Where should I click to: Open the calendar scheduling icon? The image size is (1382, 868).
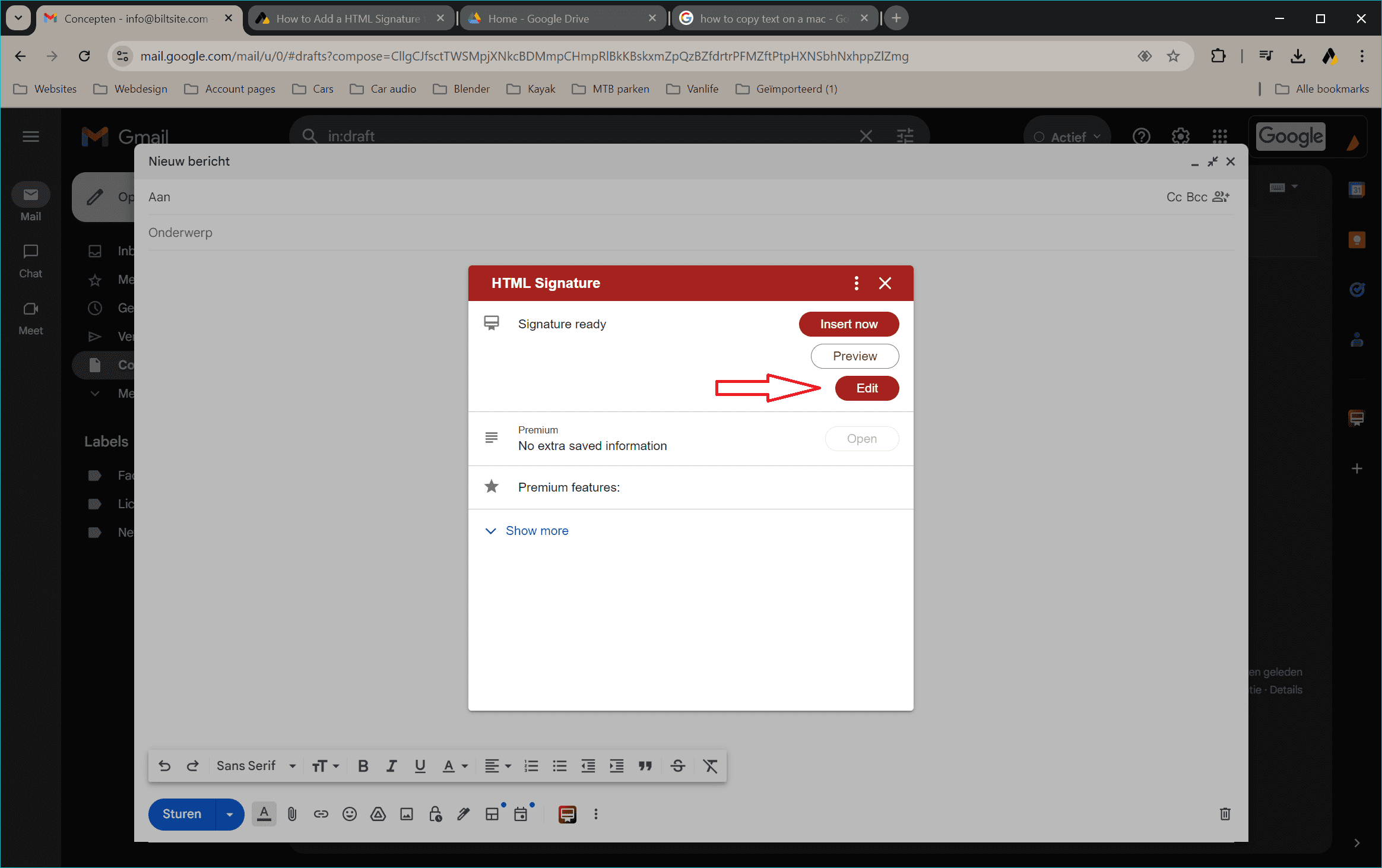[521, 814]
